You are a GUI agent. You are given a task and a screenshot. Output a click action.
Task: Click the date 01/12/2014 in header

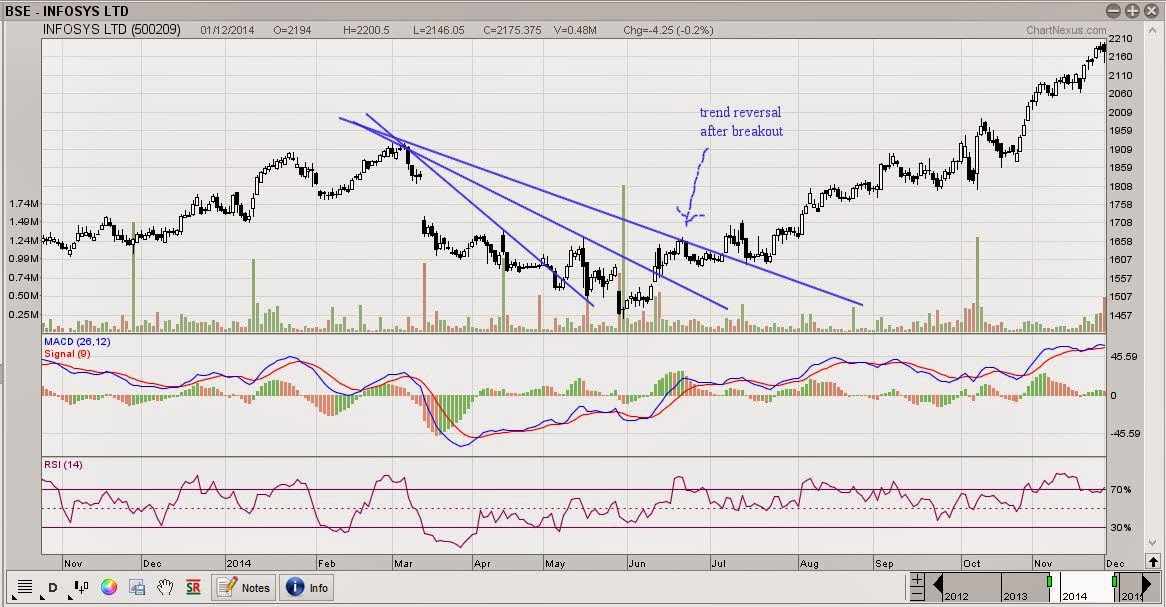click(228, 30)
